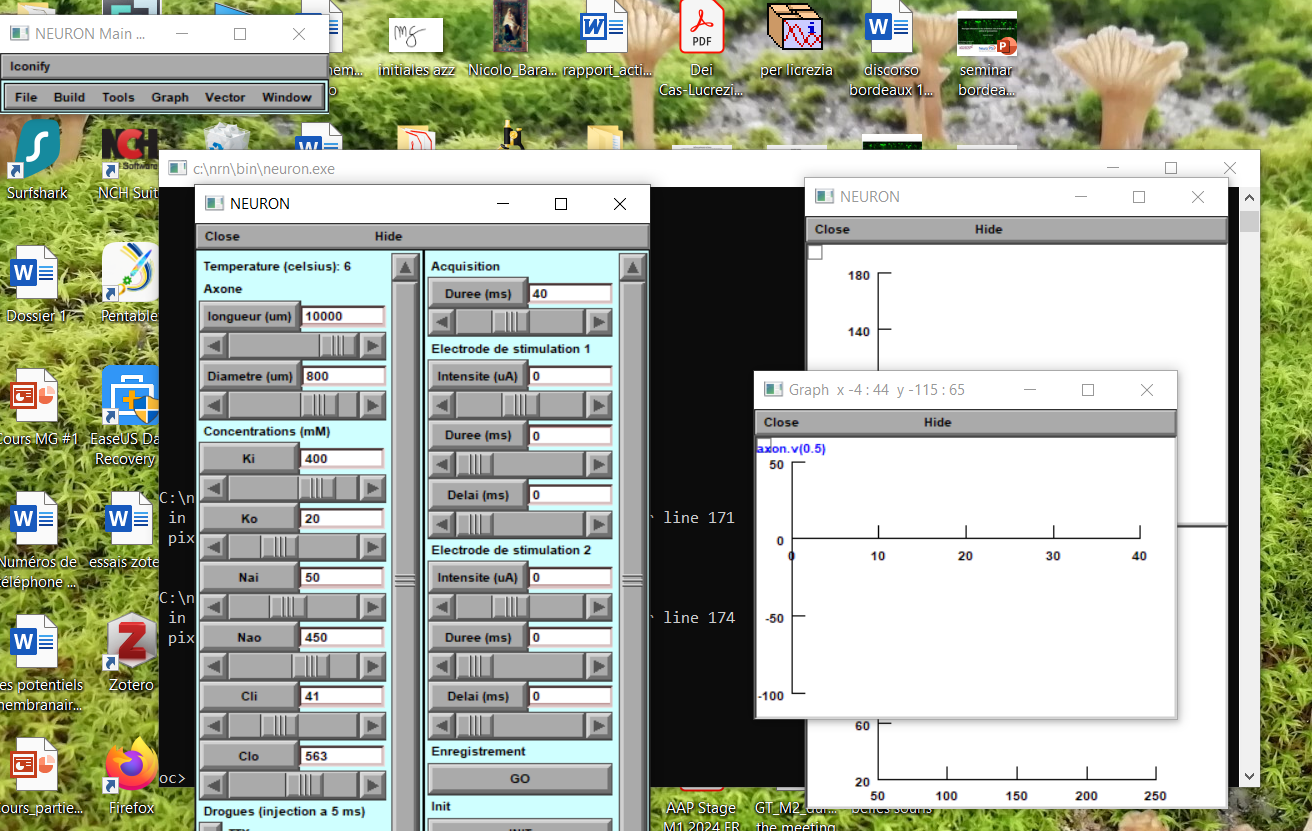Open the discorso bordeaux Word document

tap(890, 48)
